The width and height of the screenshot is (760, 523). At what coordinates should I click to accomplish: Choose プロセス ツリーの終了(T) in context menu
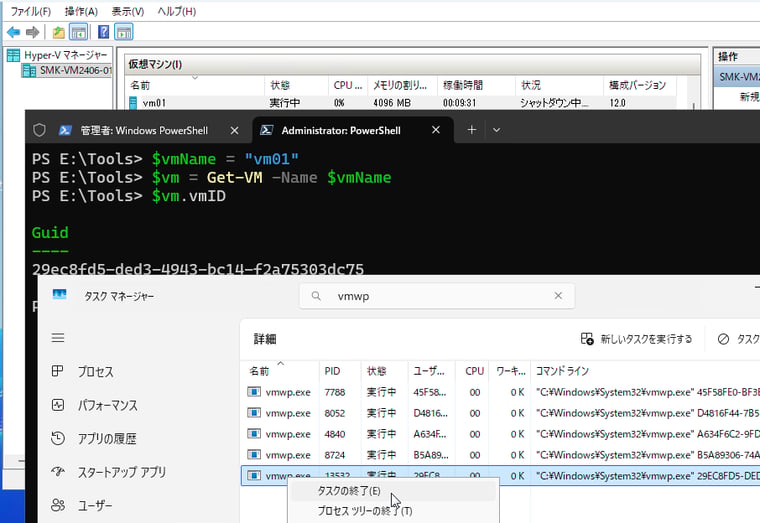coord(393,511)
